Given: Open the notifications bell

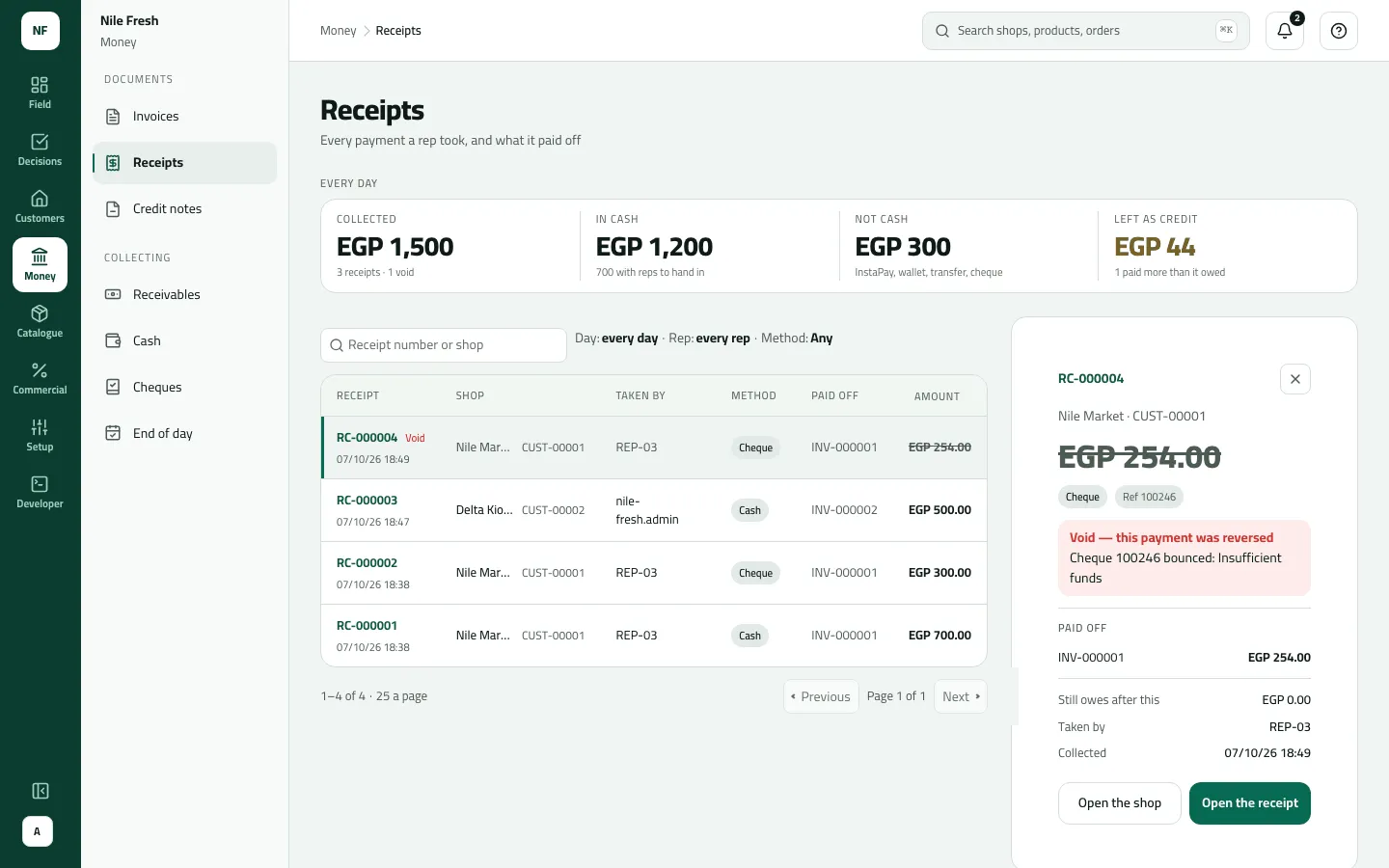Looking at the screenshot, I should (1285, 31).
